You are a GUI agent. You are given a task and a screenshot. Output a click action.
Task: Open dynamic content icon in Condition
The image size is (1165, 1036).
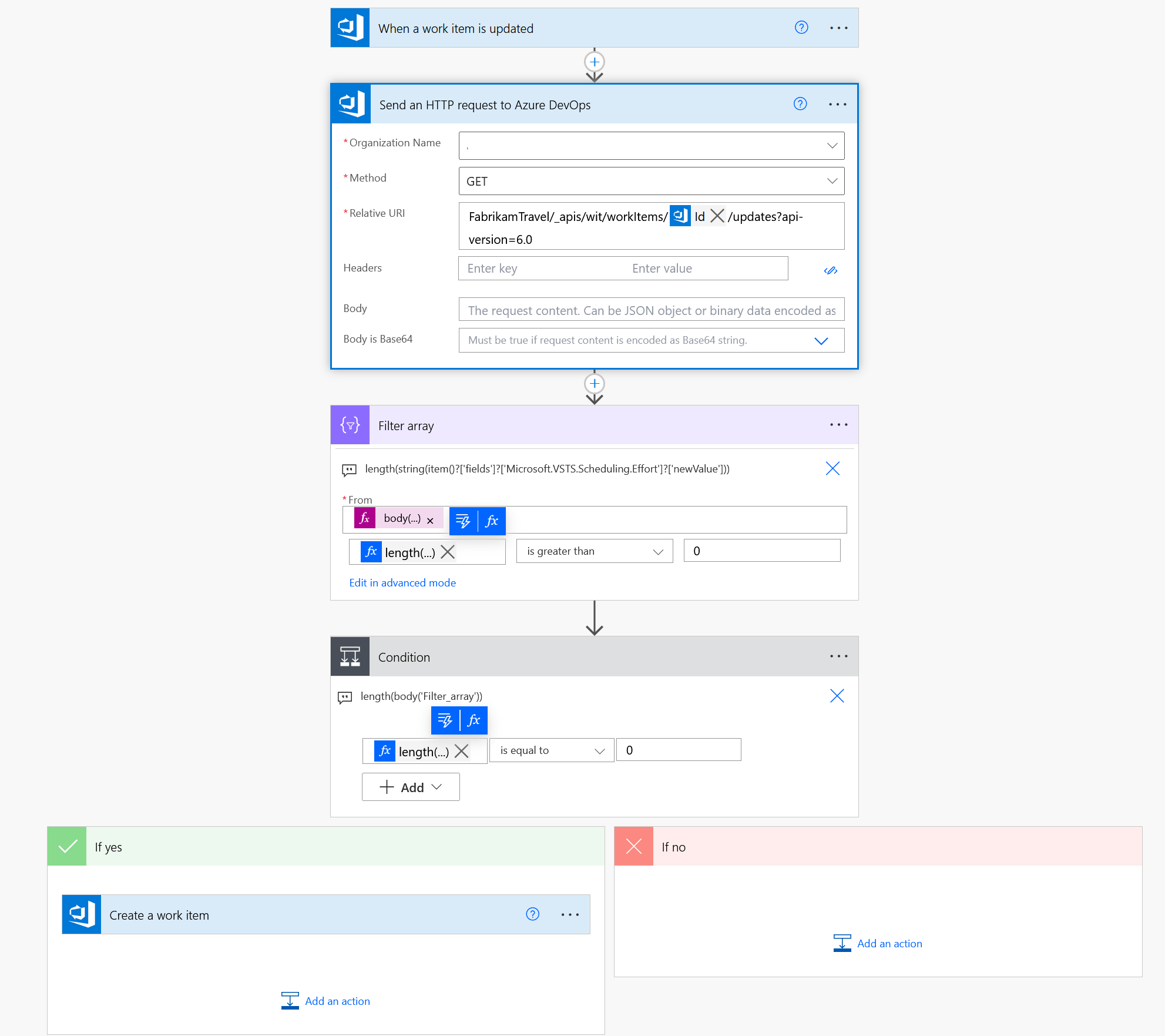coord(445,720)
